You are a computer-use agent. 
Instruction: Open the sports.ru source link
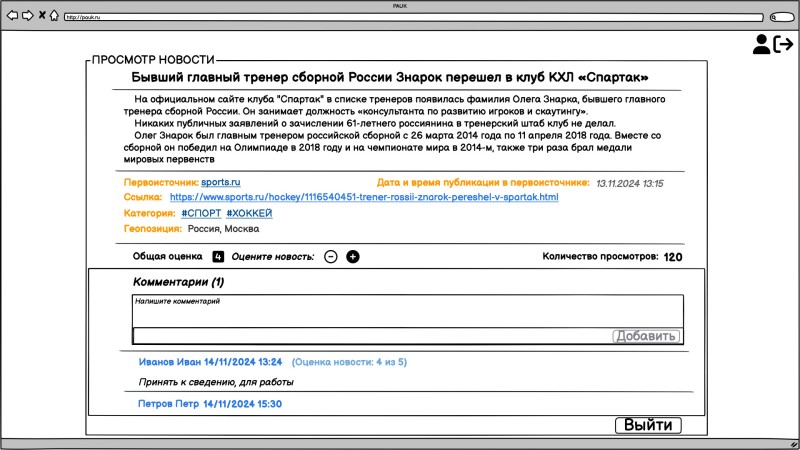pyautogui.click(x=220, y=182)
